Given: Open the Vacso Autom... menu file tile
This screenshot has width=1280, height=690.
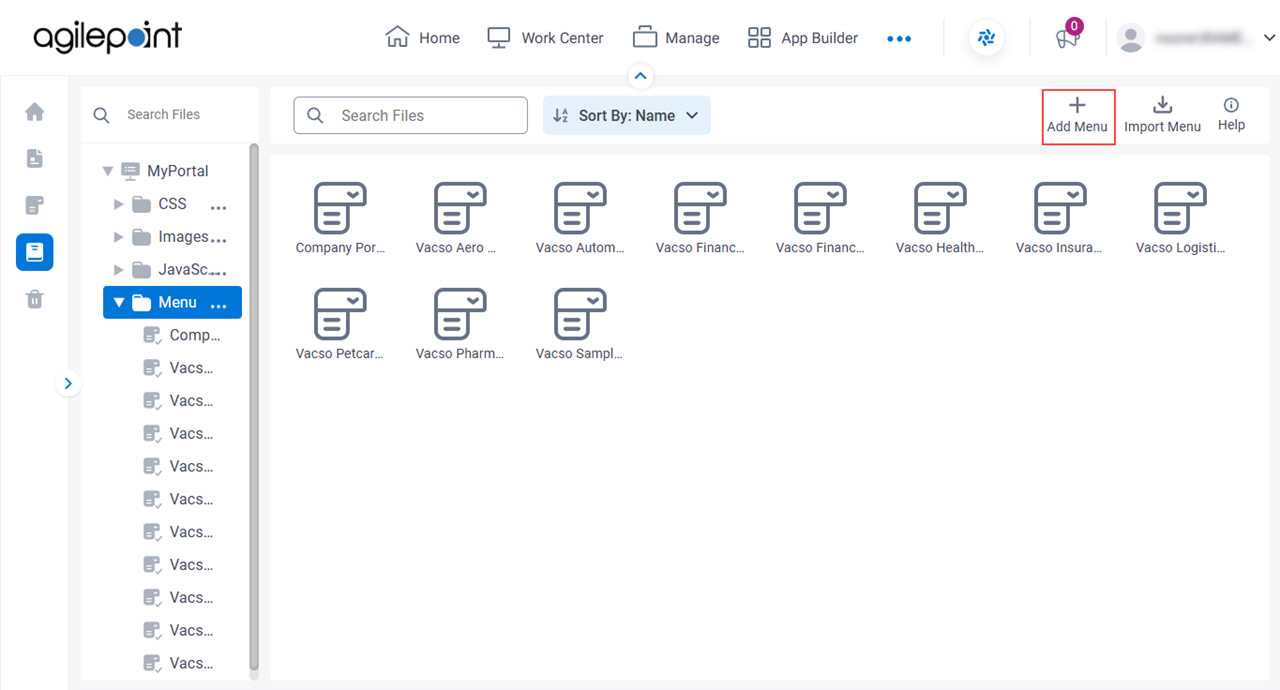Looking at the screenshot, I should coord(580,219).
